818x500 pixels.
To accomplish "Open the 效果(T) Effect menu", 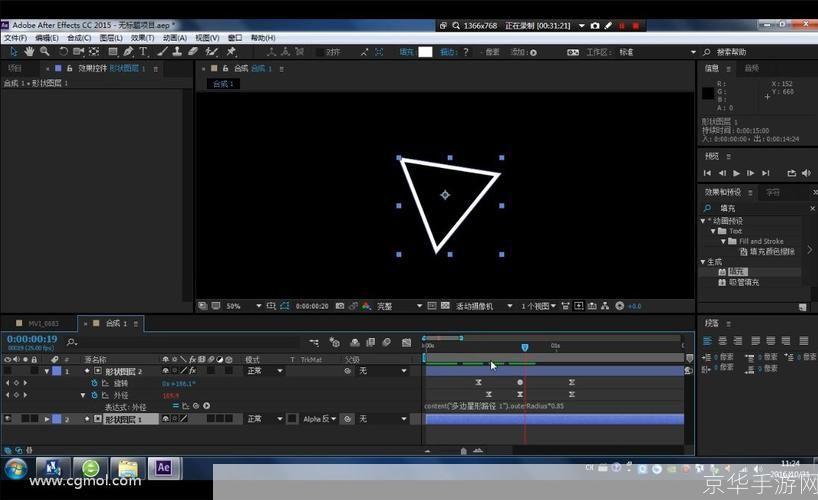I will [x=142, y=38].
